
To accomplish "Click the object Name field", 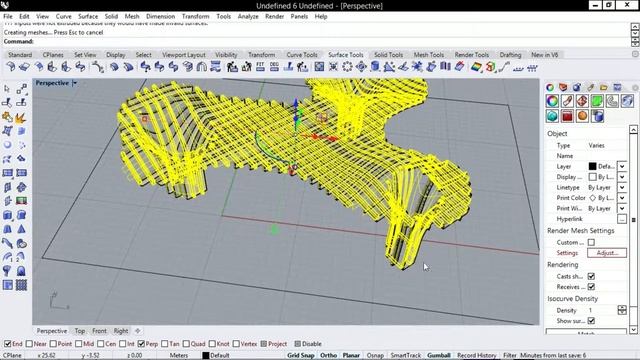I will [606, 156].
